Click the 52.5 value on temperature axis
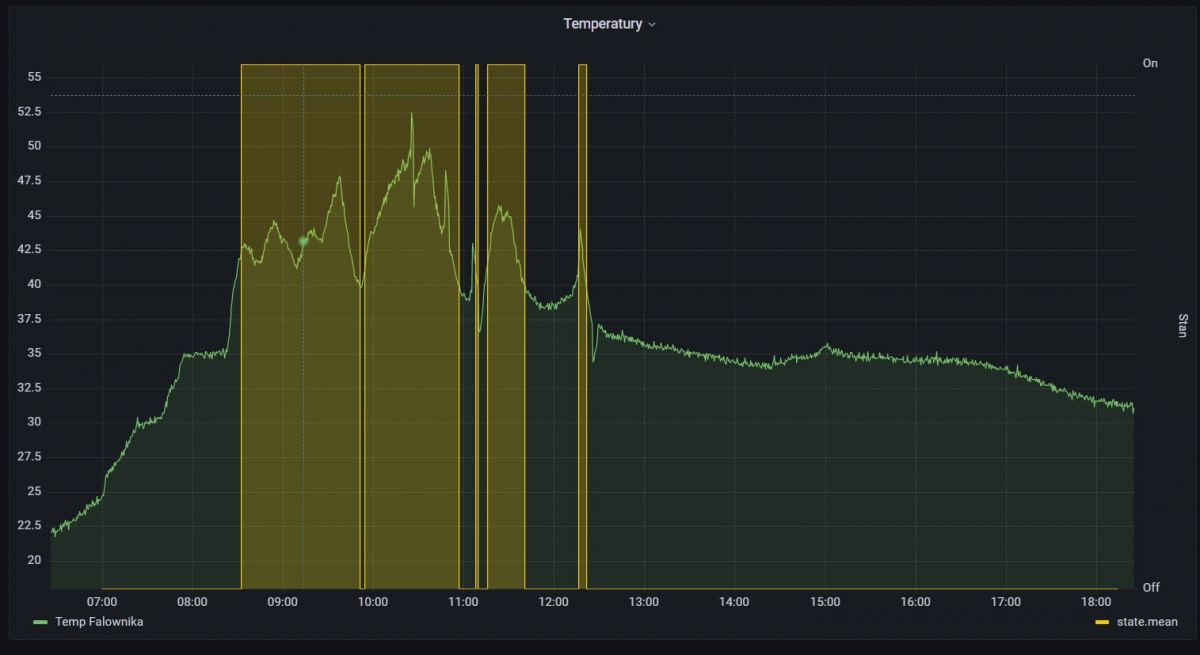This screenshot has height=655, width=1200. click(x=29, y=112)
